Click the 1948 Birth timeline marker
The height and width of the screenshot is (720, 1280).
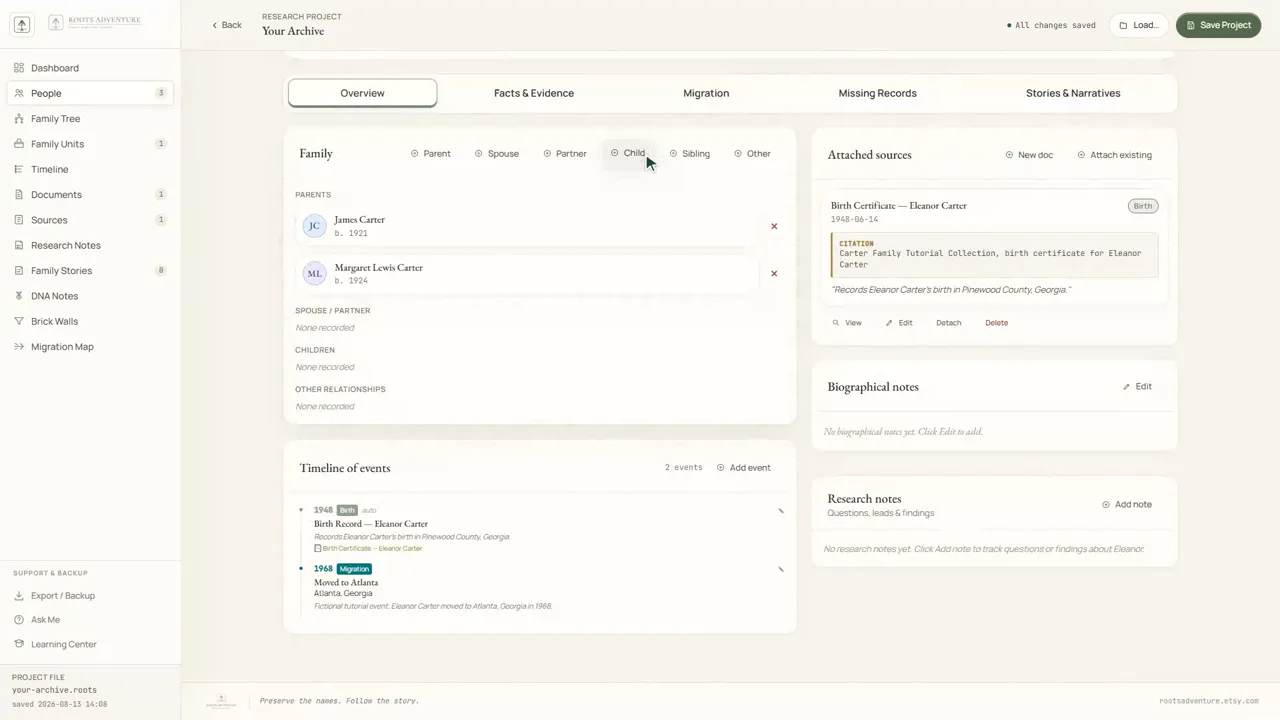(x=301, y=510)
